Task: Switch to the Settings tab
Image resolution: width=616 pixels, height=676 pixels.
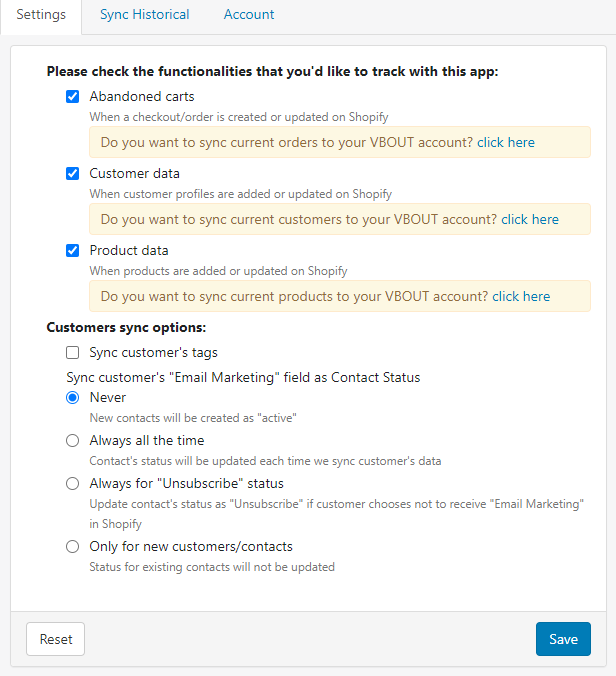Action: coord(41,15)
